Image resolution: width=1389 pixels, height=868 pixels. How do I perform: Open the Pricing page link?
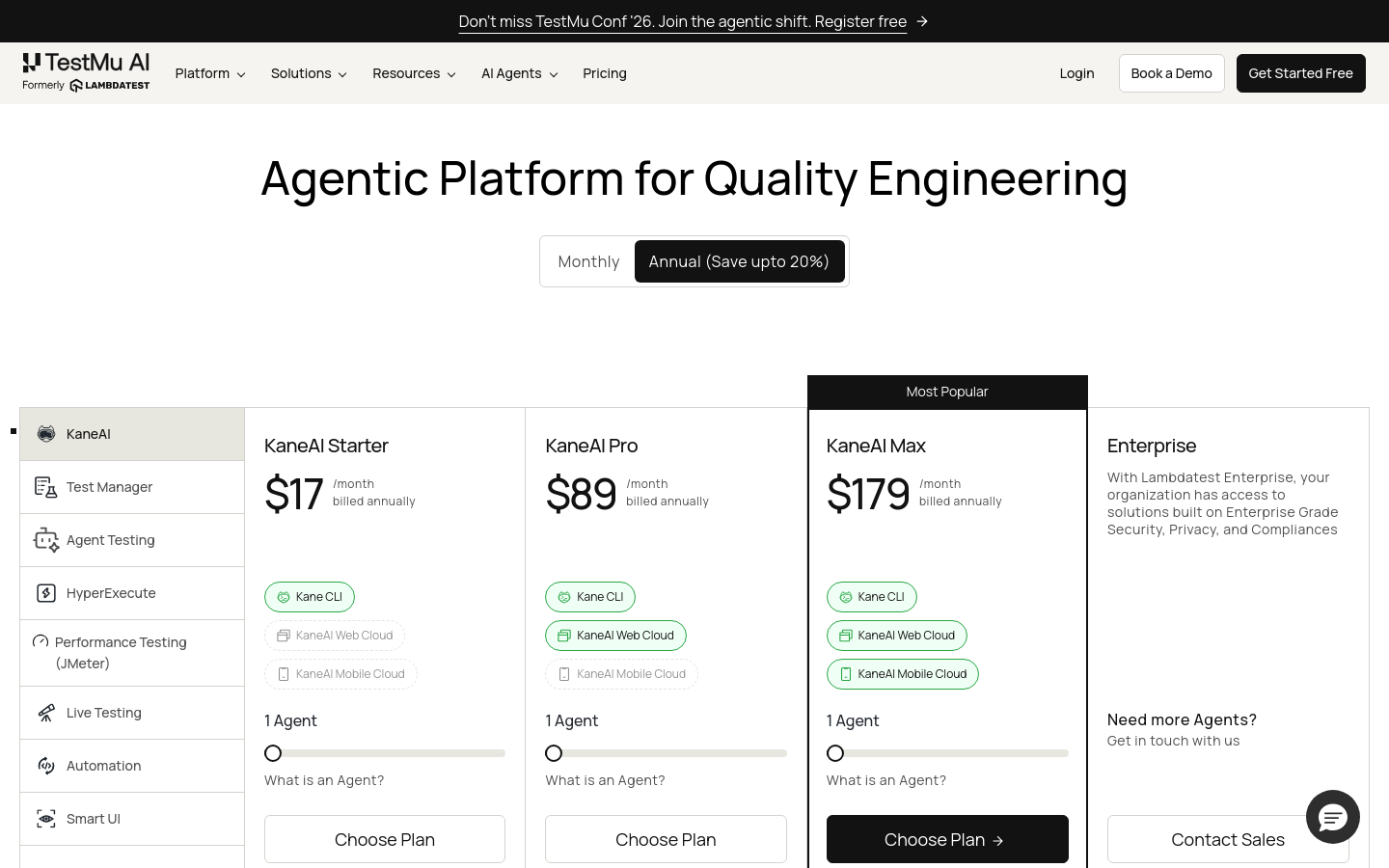point(605,73)
